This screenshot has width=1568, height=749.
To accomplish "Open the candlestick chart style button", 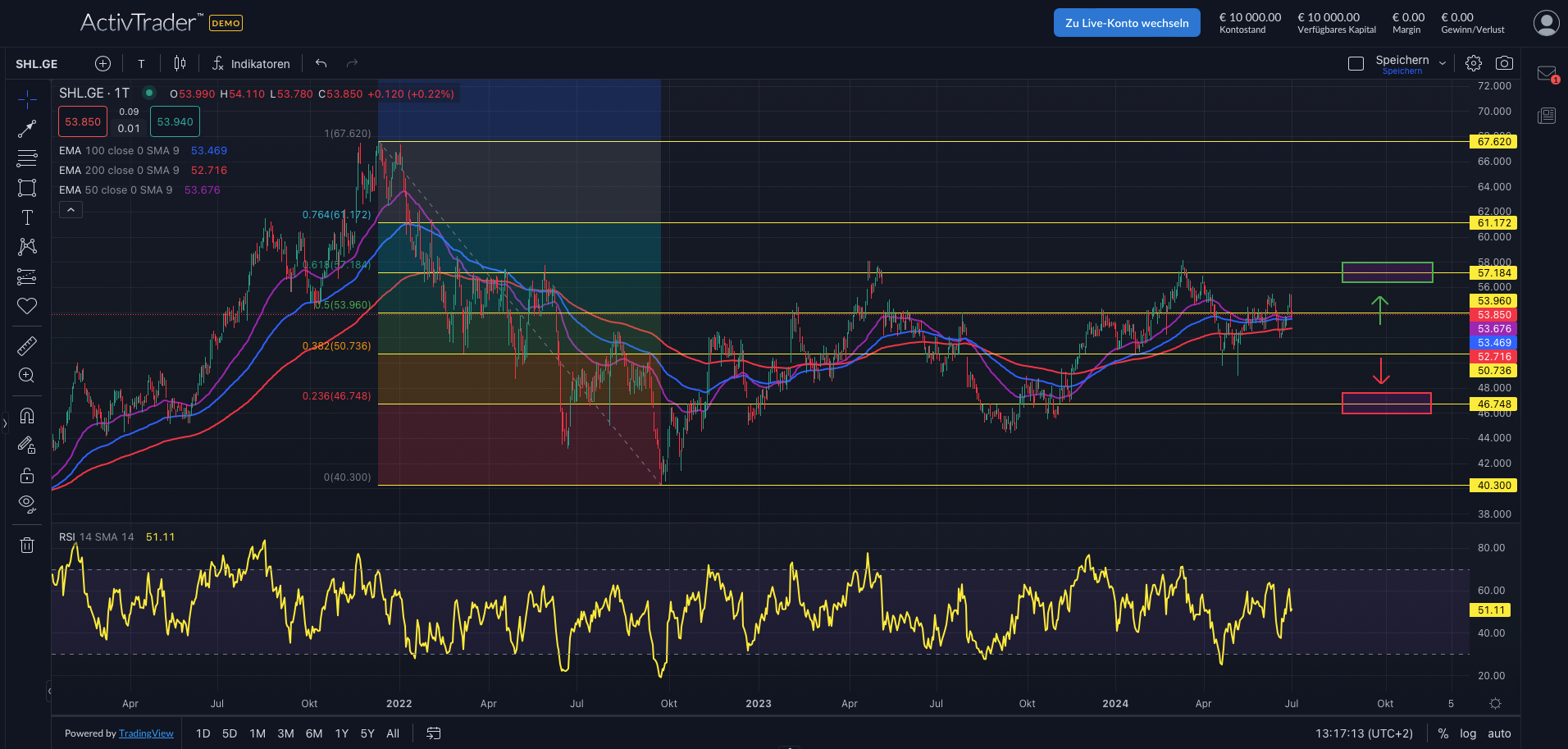I will pos(180,63).
